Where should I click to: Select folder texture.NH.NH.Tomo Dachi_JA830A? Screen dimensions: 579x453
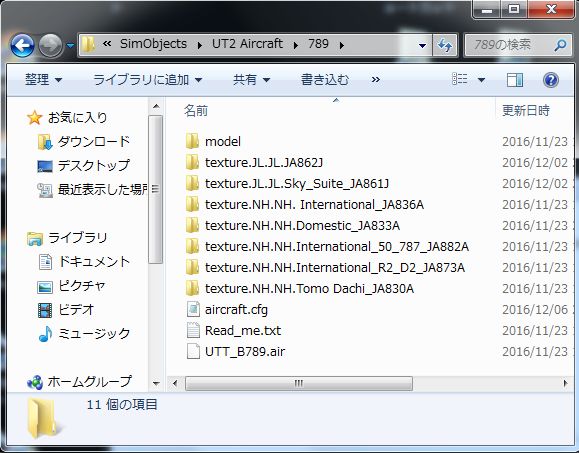click(x=309, y=288)
